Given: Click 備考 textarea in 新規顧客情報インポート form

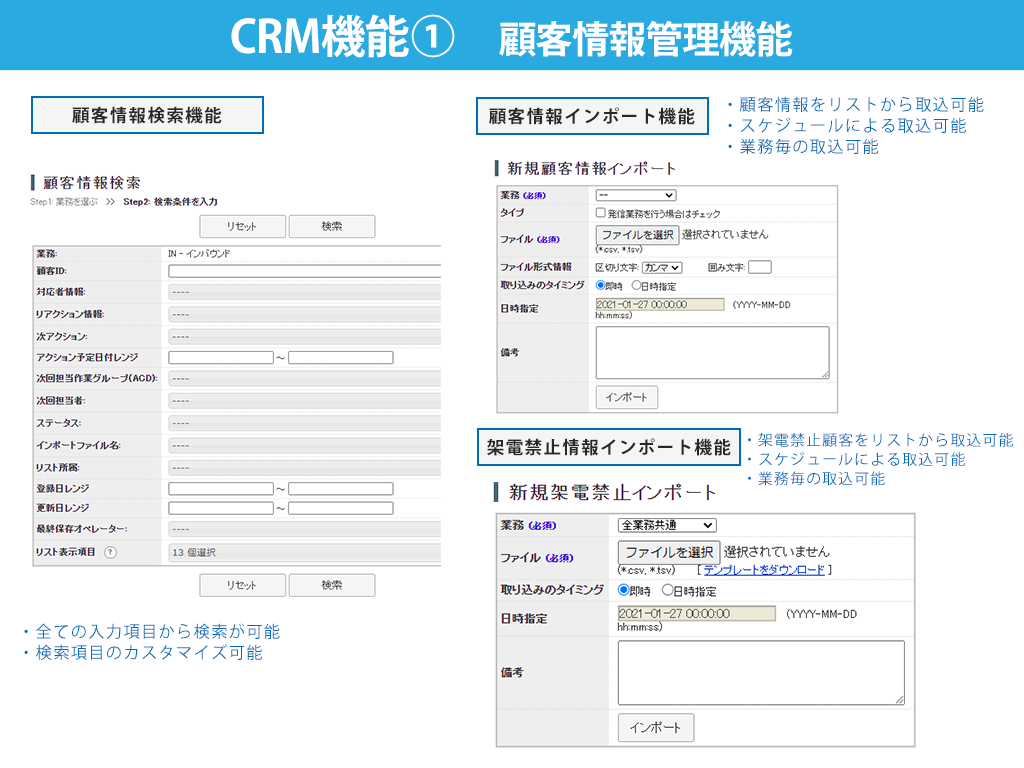Looking at the screenshot, I should pos(712,352).
